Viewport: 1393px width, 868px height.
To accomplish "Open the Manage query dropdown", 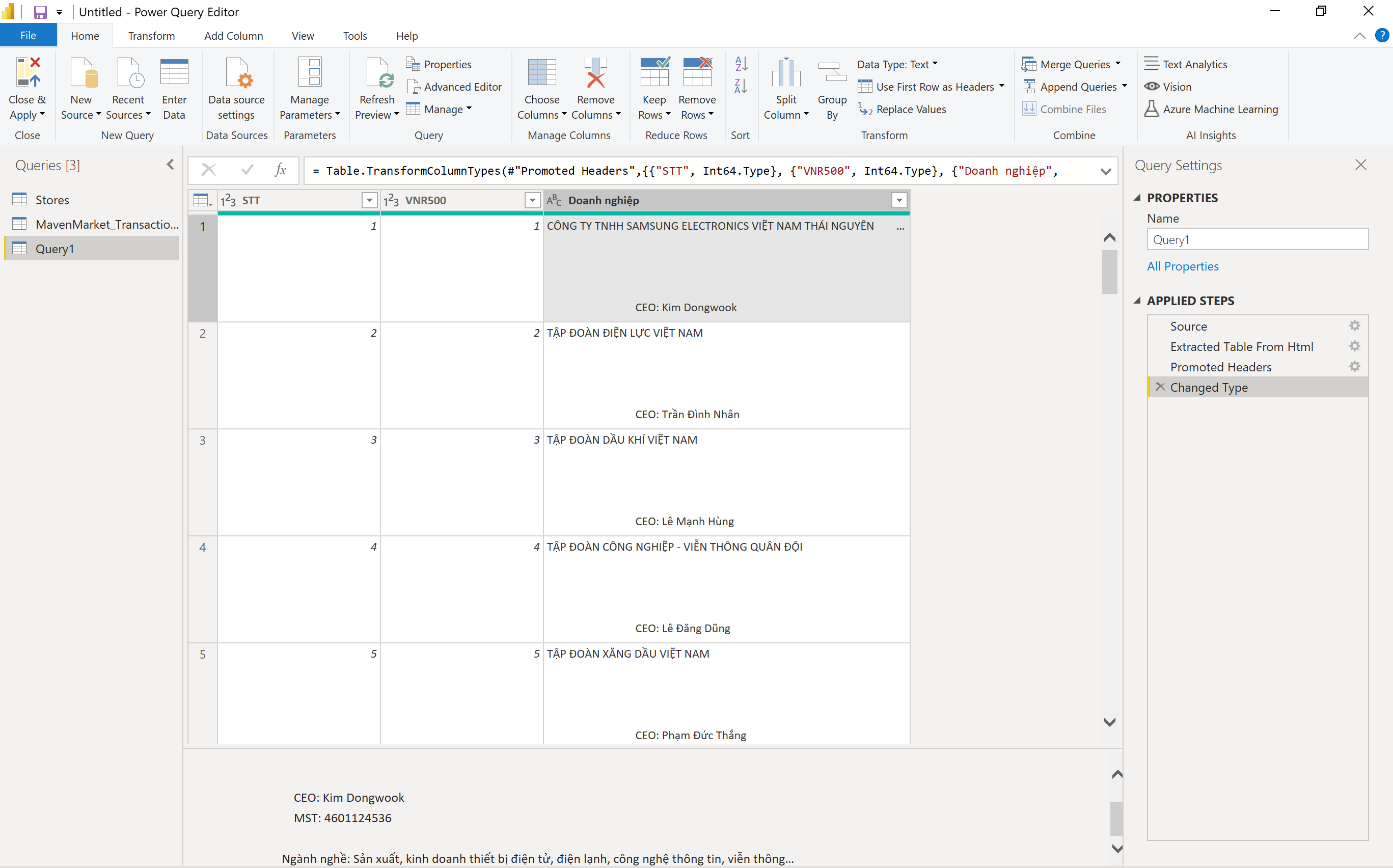I will [x=439, y=109].
